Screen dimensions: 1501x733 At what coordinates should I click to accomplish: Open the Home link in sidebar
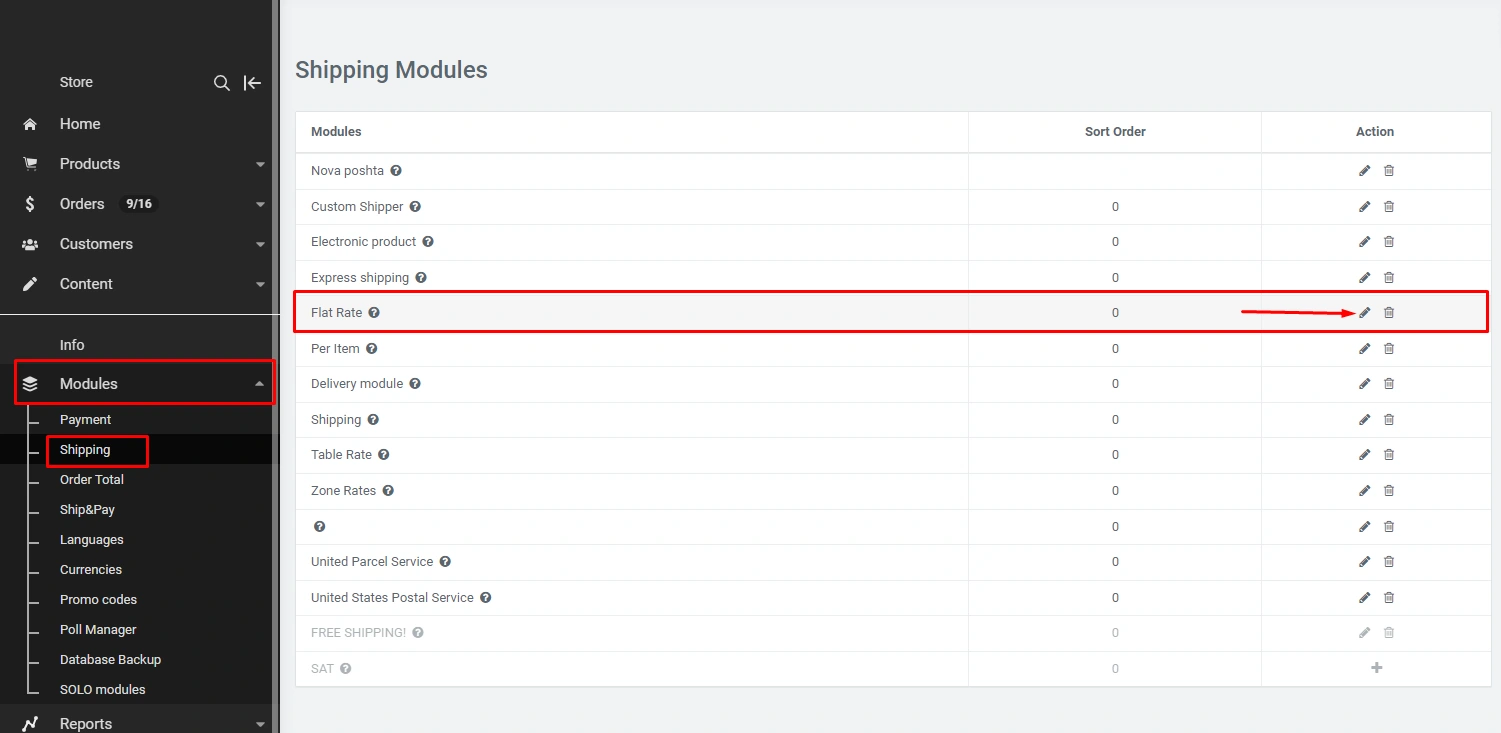80,124
